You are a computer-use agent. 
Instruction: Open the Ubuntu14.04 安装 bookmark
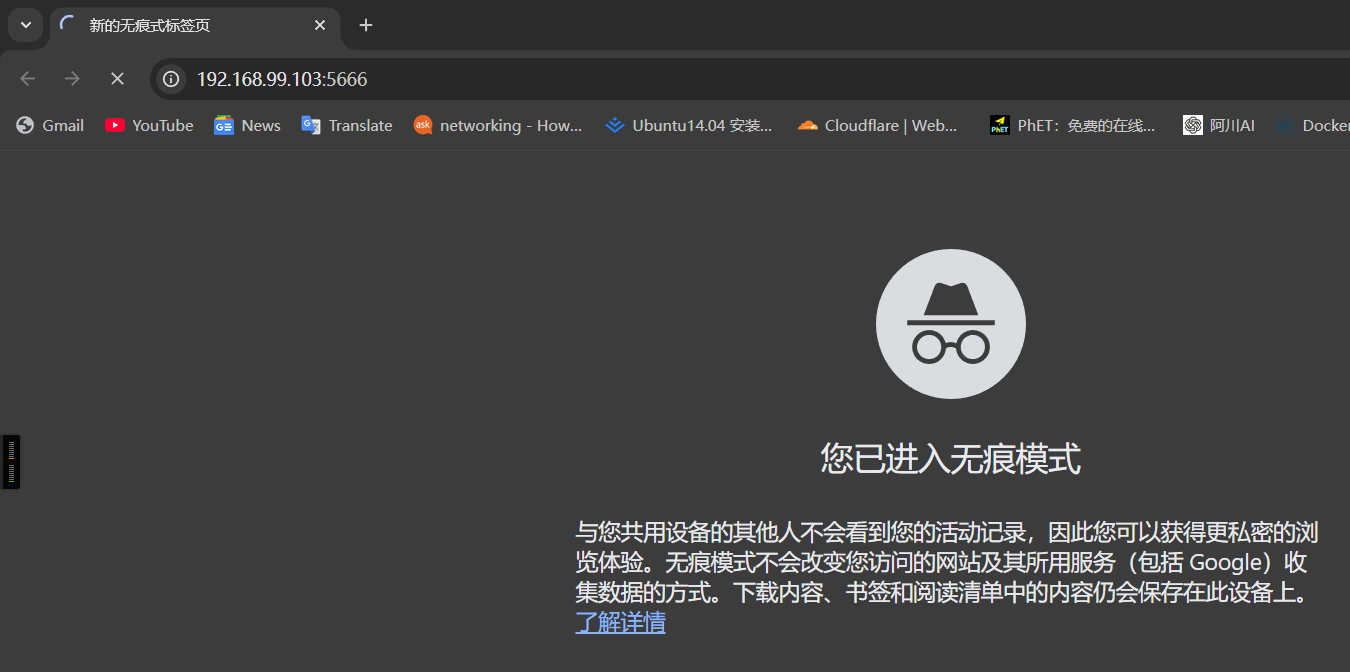pos(689,125)
